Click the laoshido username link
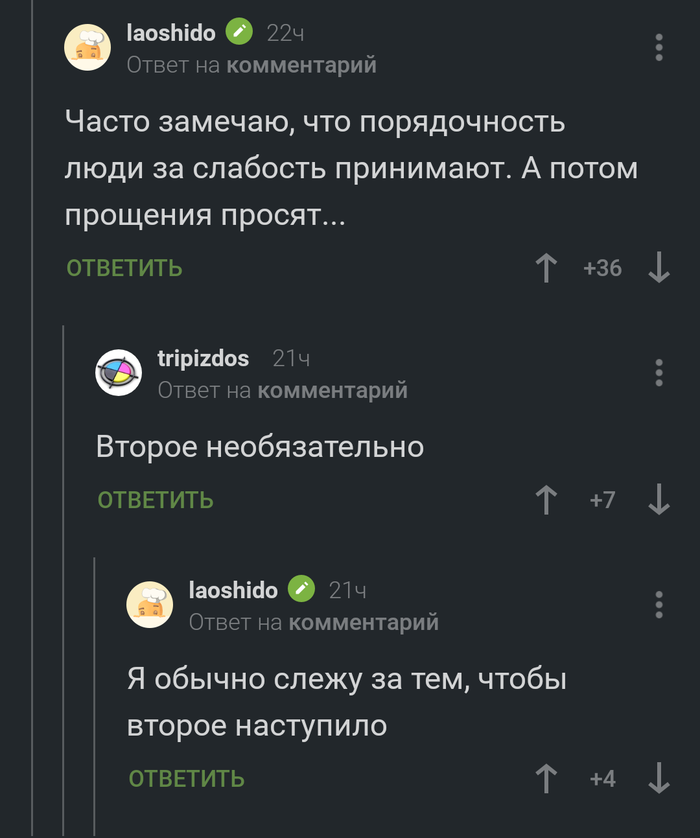Image resolution: width=700 pixels, height=838 pixels. point(170,32)
